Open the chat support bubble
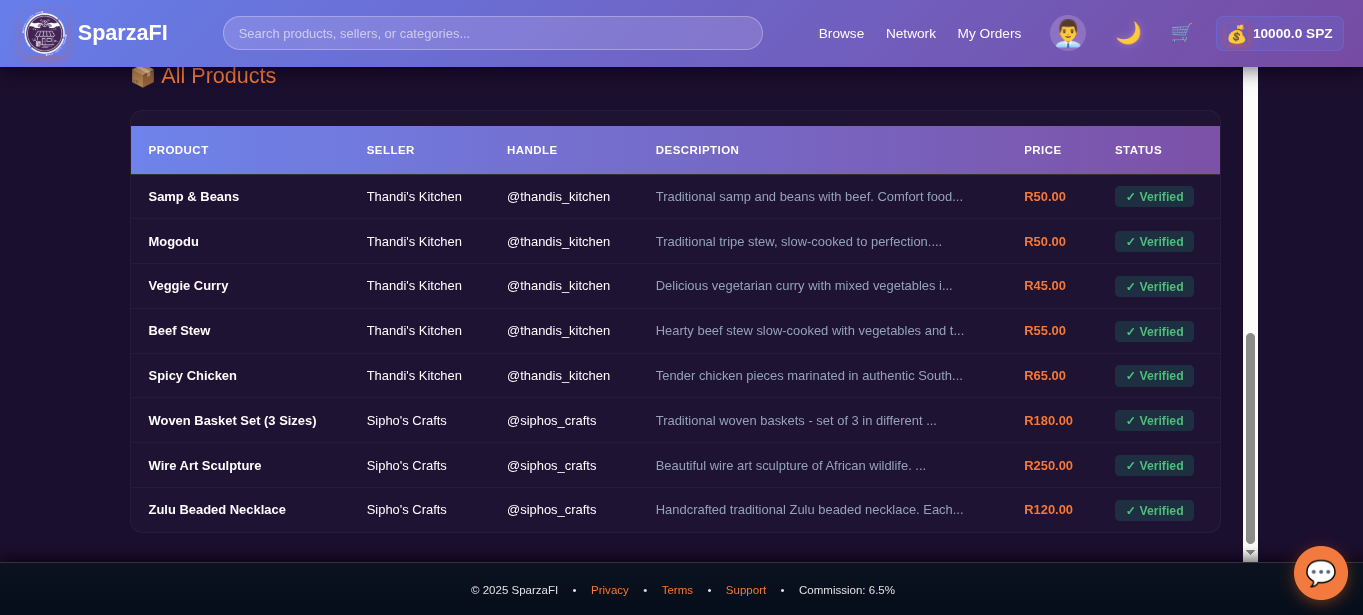Screen dimensions: 1363x615 (x=1320, y=572)
